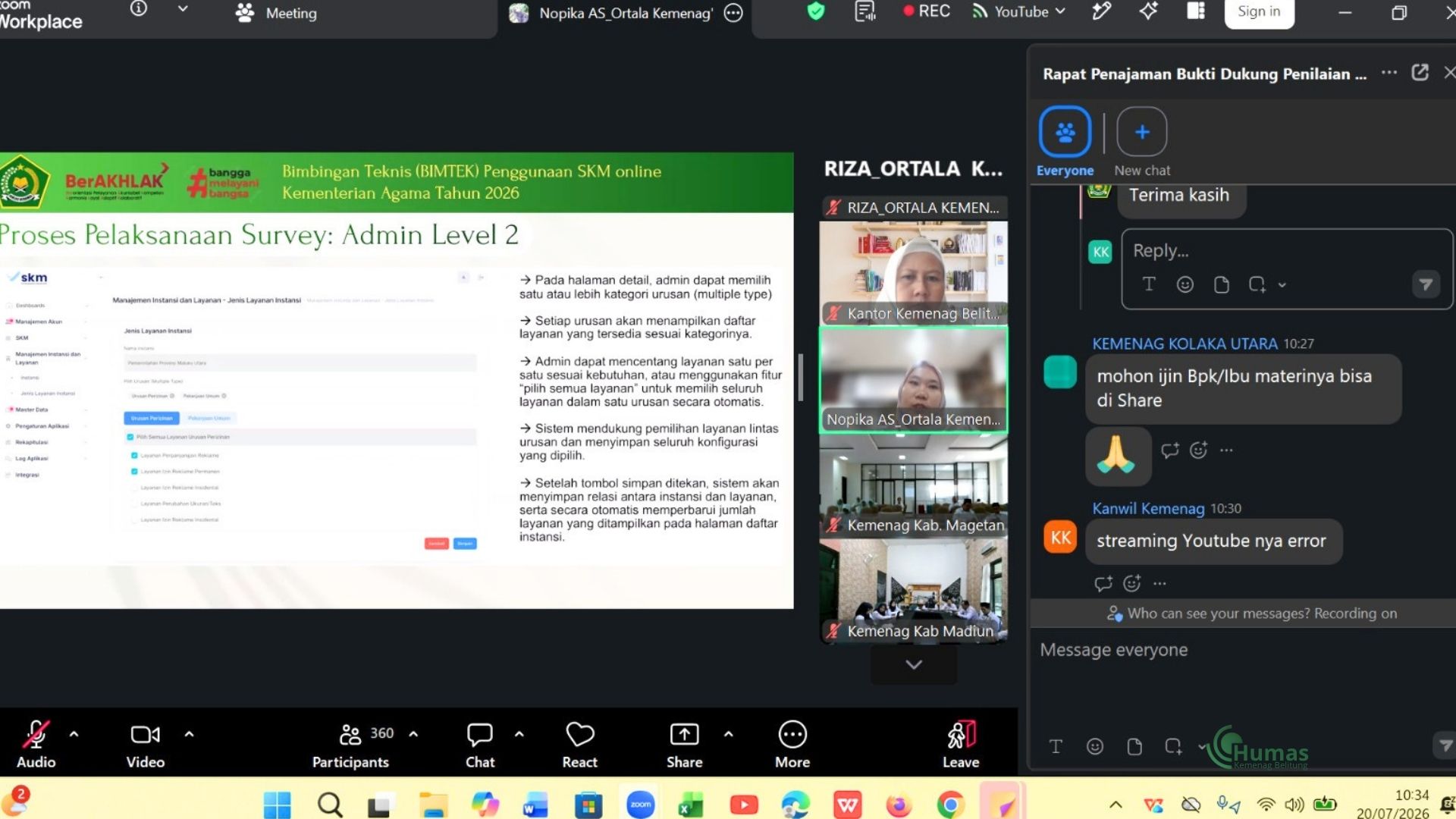The image size is (1456, 819).
Task: Add reaction to Kolaka Utara message
Action: (x=1199, y=450)
